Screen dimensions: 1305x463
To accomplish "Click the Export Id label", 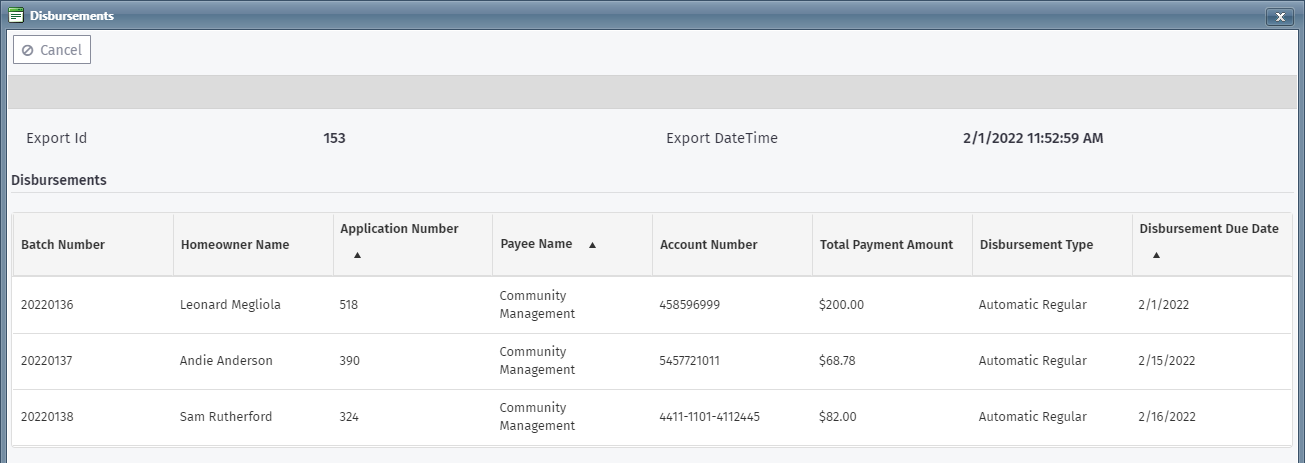I will [57, 139].
